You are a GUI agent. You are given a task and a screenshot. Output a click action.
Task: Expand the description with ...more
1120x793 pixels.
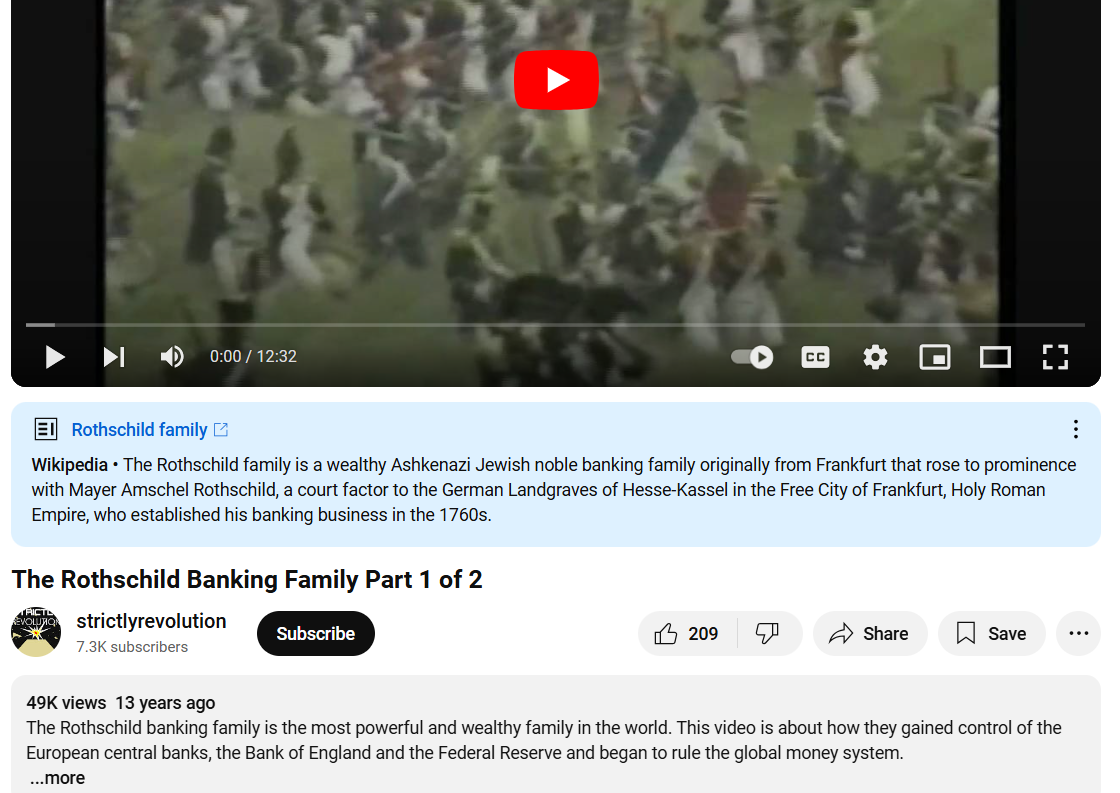[x=56, y=778]
